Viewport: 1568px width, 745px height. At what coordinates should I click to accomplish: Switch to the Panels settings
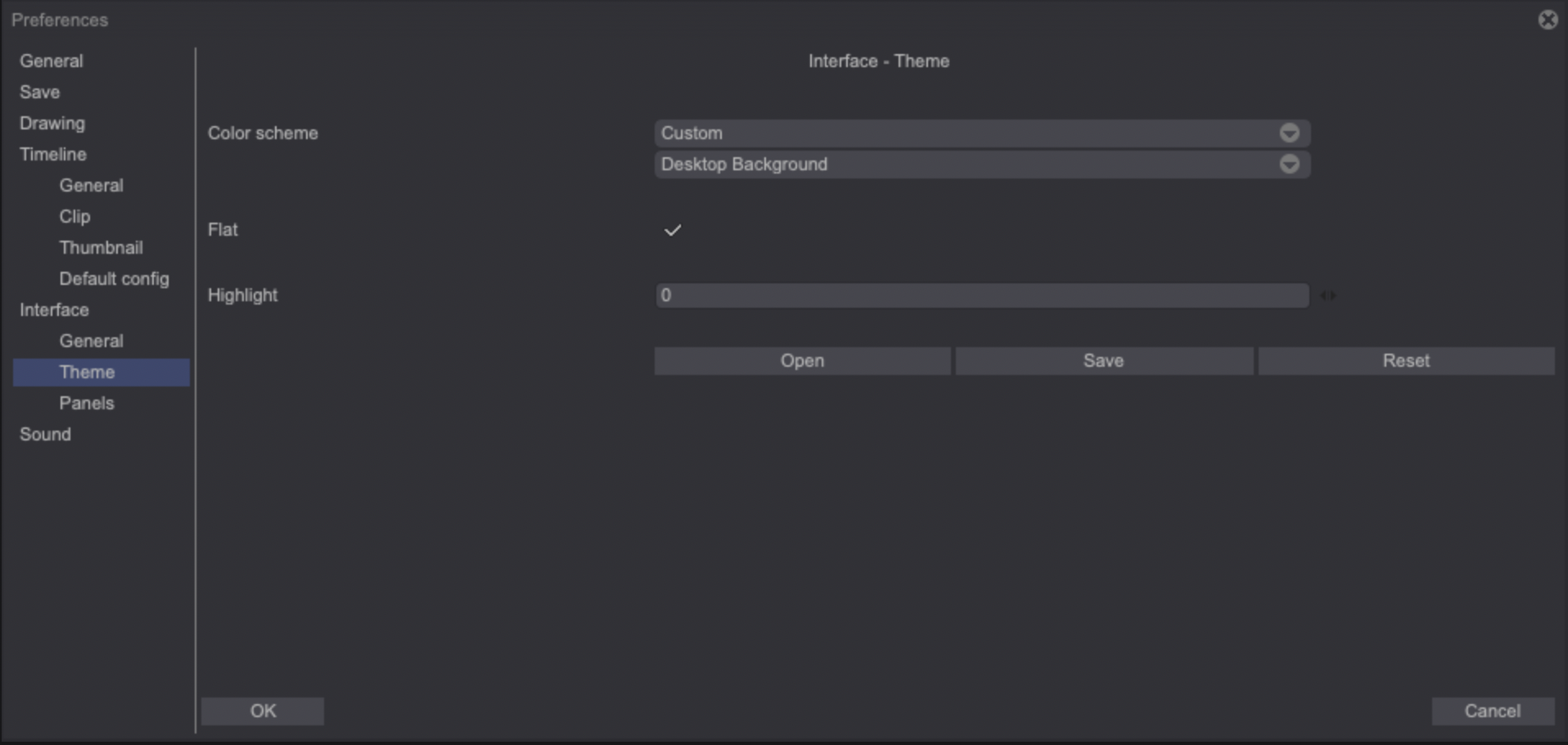point(86,403)
